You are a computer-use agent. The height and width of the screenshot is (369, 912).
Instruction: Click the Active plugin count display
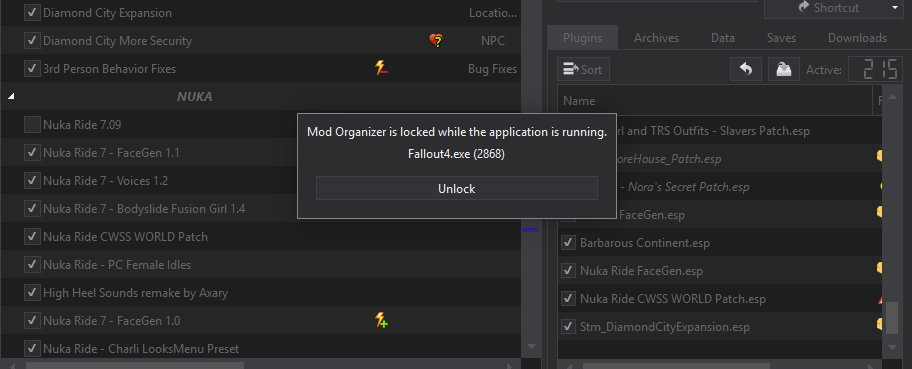(x=875, y=70)
